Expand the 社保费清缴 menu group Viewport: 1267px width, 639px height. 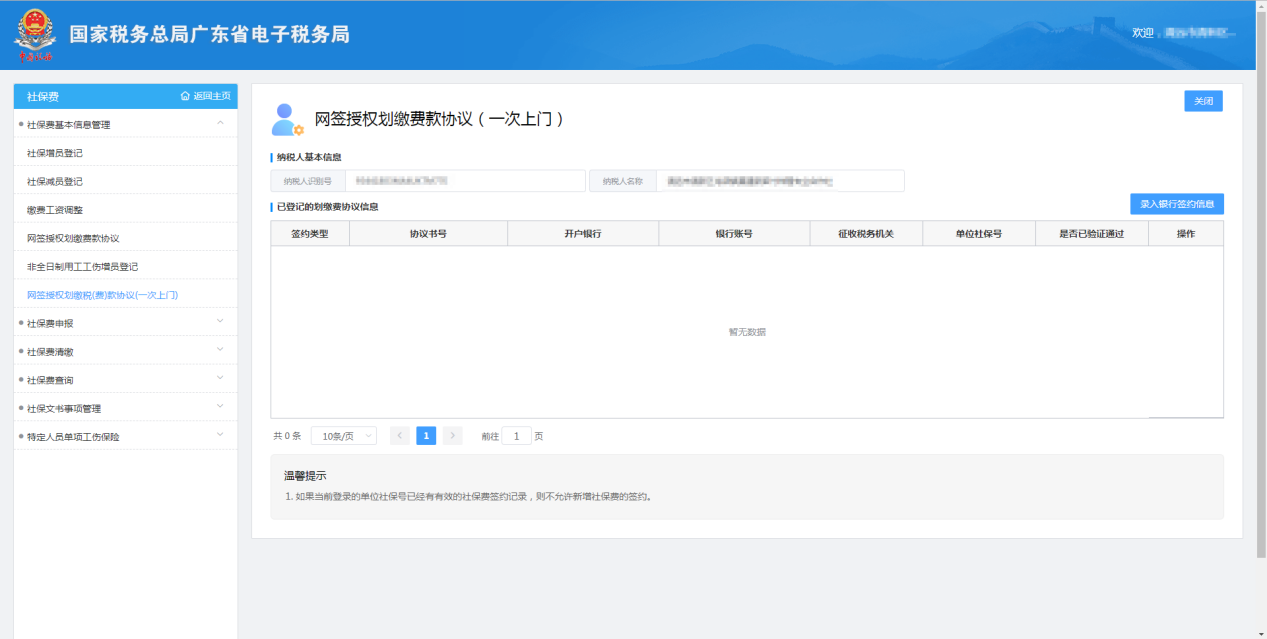point(220,351)
